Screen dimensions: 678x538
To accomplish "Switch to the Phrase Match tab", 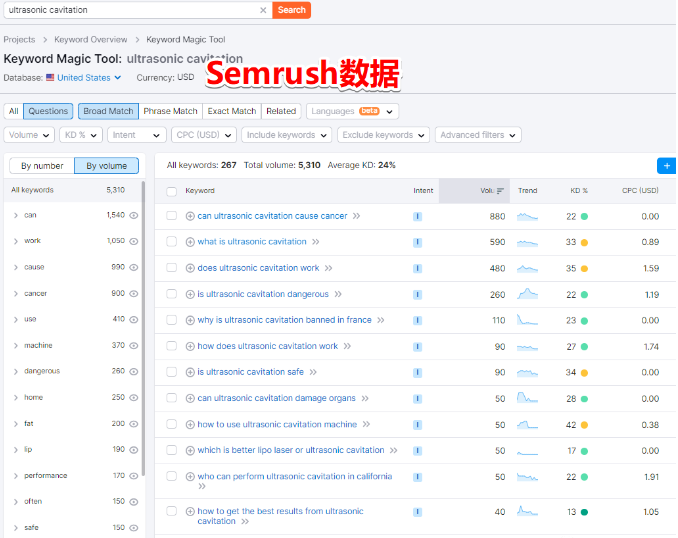I will click(170, 111).
